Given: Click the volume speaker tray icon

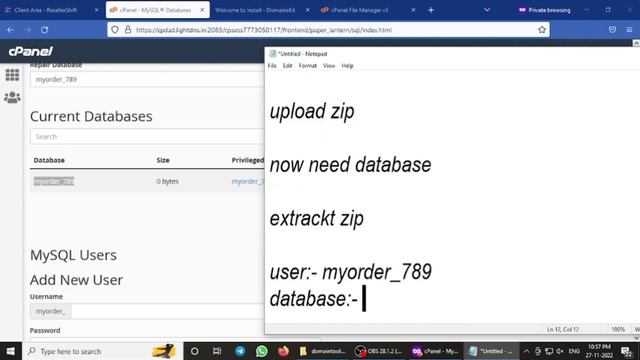Looking at the screenshot, I should 560,351.
